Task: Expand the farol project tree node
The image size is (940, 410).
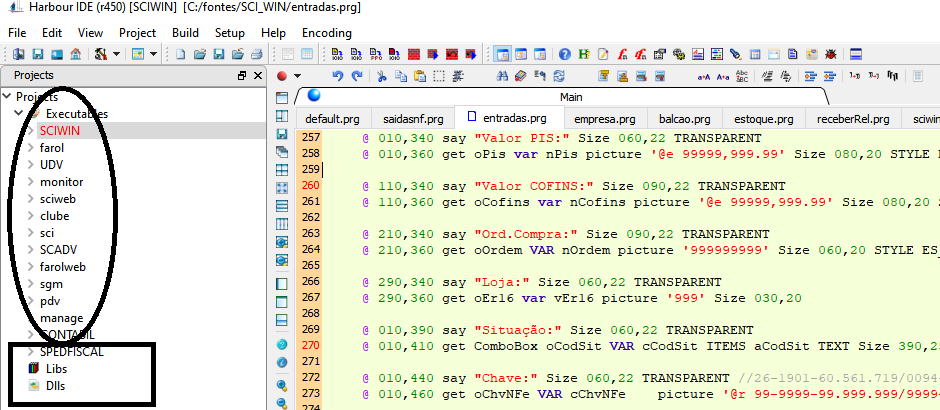Action: tap(28, 148)
